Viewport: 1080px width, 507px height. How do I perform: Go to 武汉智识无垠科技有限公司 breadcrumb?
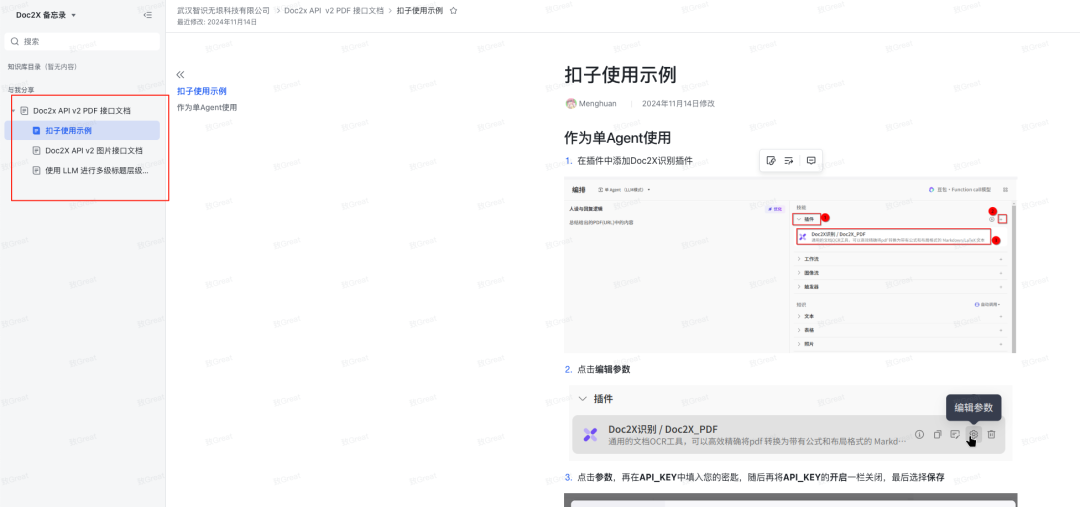coord(223,11)
